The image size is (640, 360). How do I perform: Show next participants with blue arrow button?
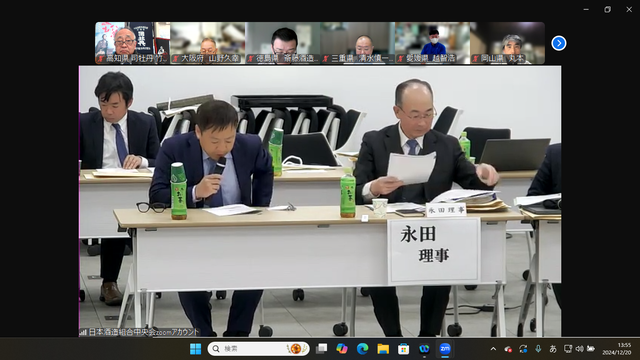pyautogui.click(x=558, y=43)
